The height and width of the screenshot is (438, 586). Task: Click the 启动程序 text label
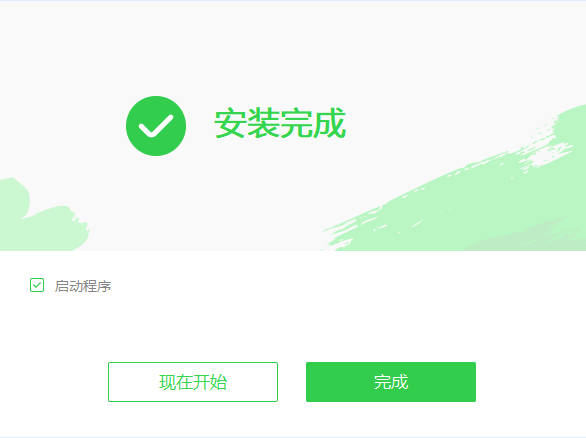83,286
